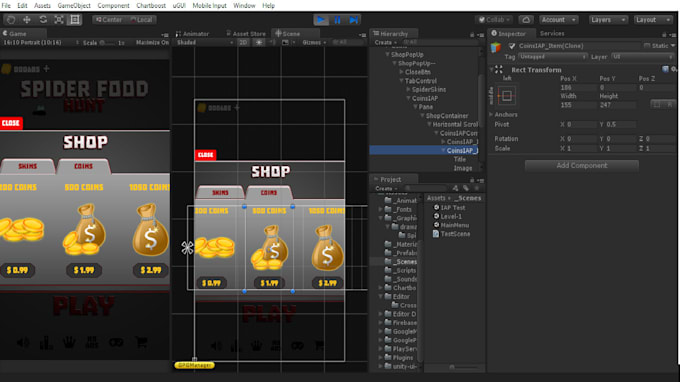
Task: Open the Window menu
Action: (244, 6)
